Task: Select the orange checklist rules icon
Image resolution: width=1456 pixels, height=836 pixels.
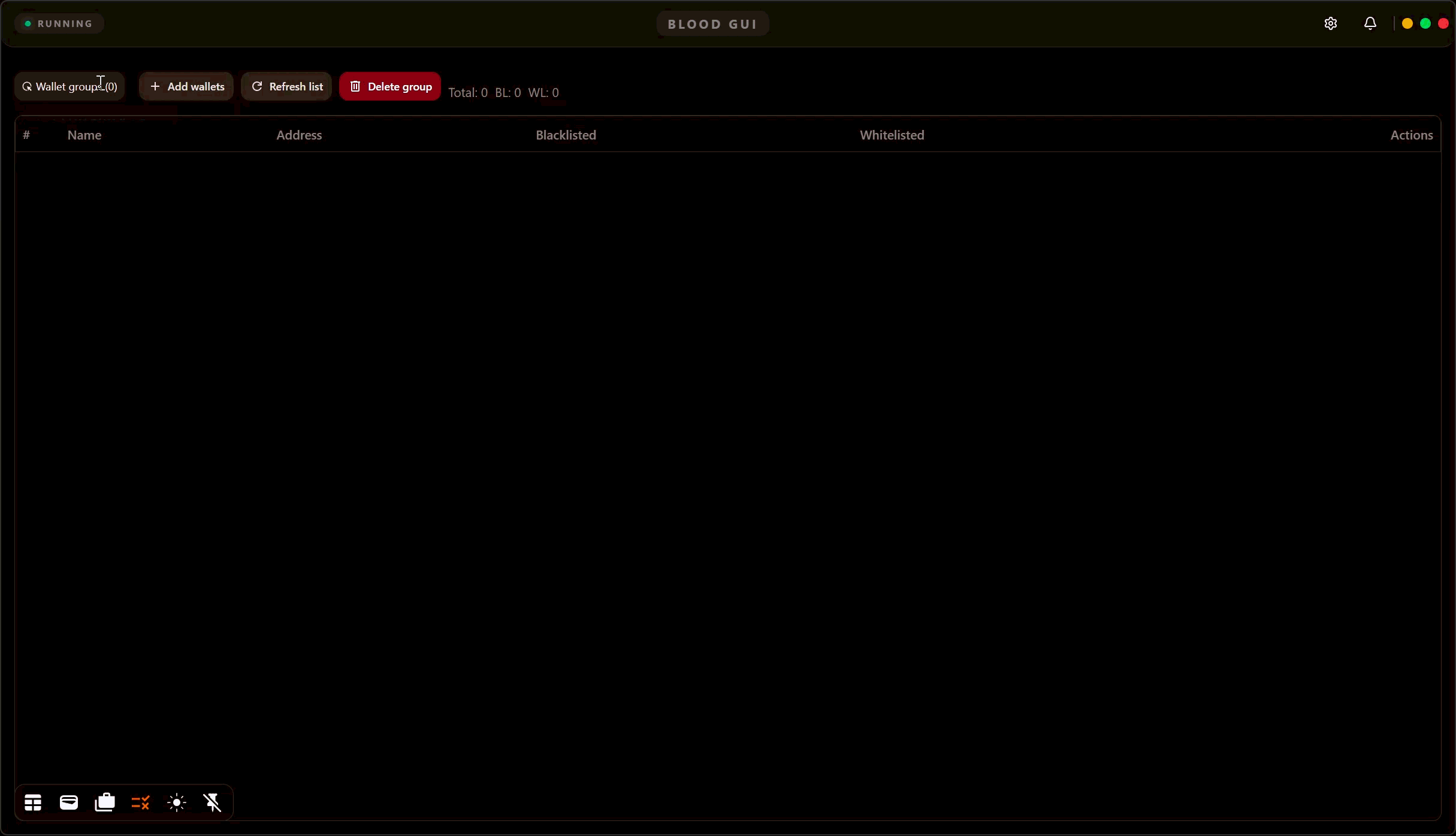Action: [x=140, y=802]
